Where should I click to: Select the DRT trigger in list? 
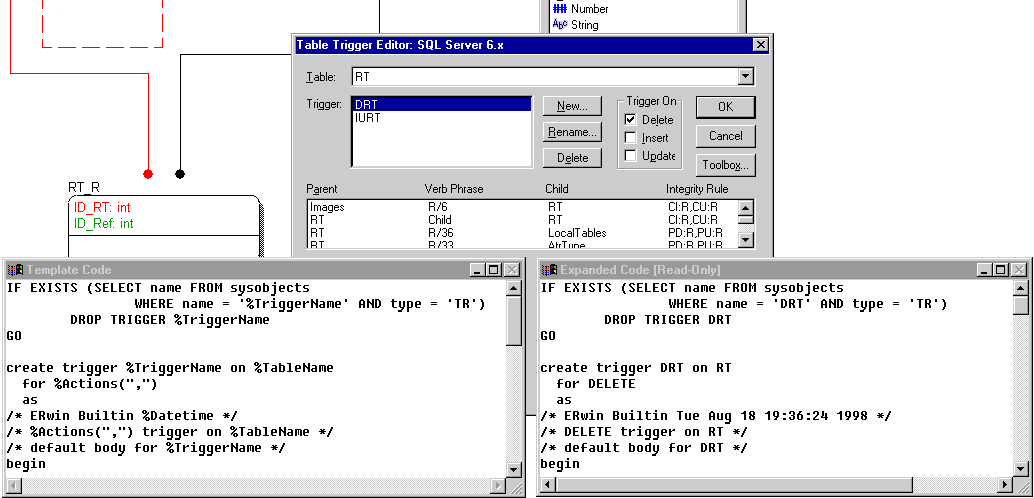click(x=442, y=104)
